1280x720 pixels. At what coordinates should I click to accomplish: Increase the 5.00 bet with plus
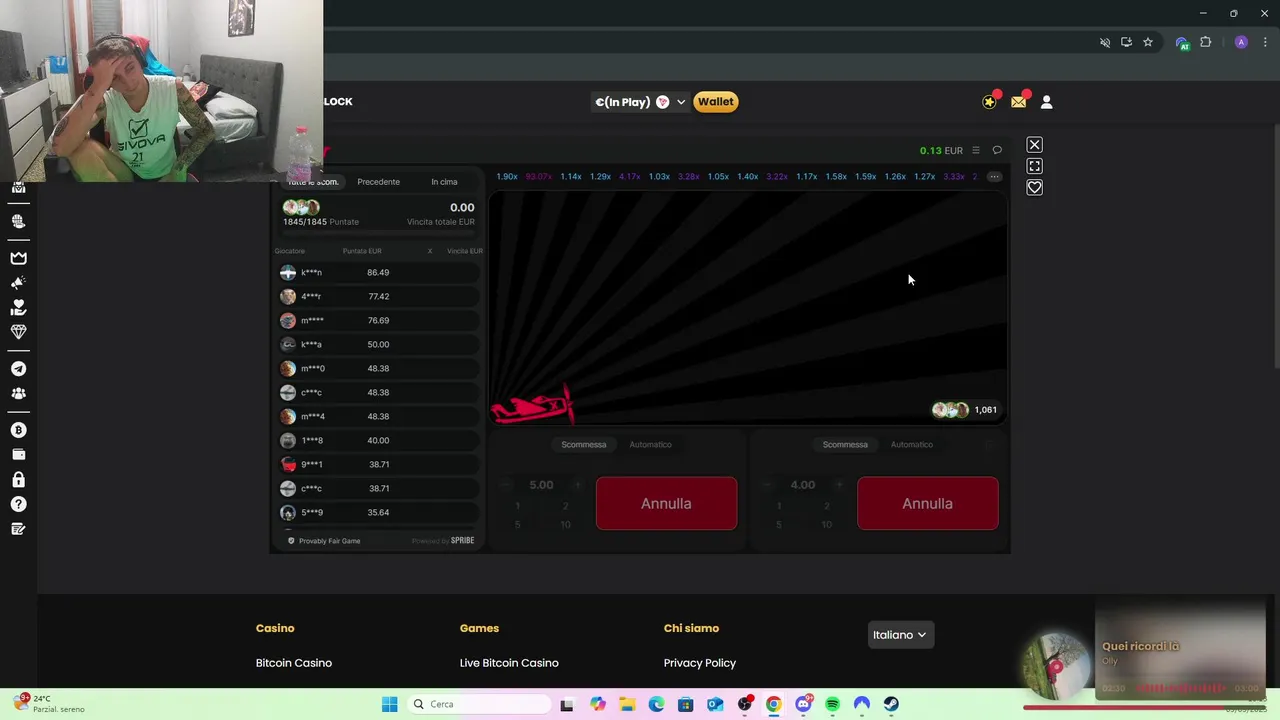578,485
